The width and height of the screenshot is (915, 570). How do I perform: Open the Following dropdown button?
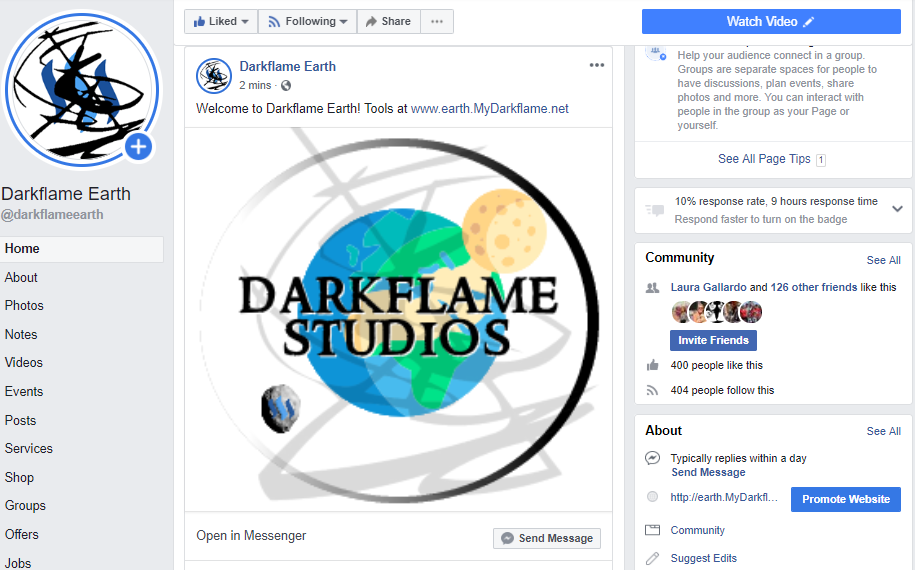tap(308, 22)
